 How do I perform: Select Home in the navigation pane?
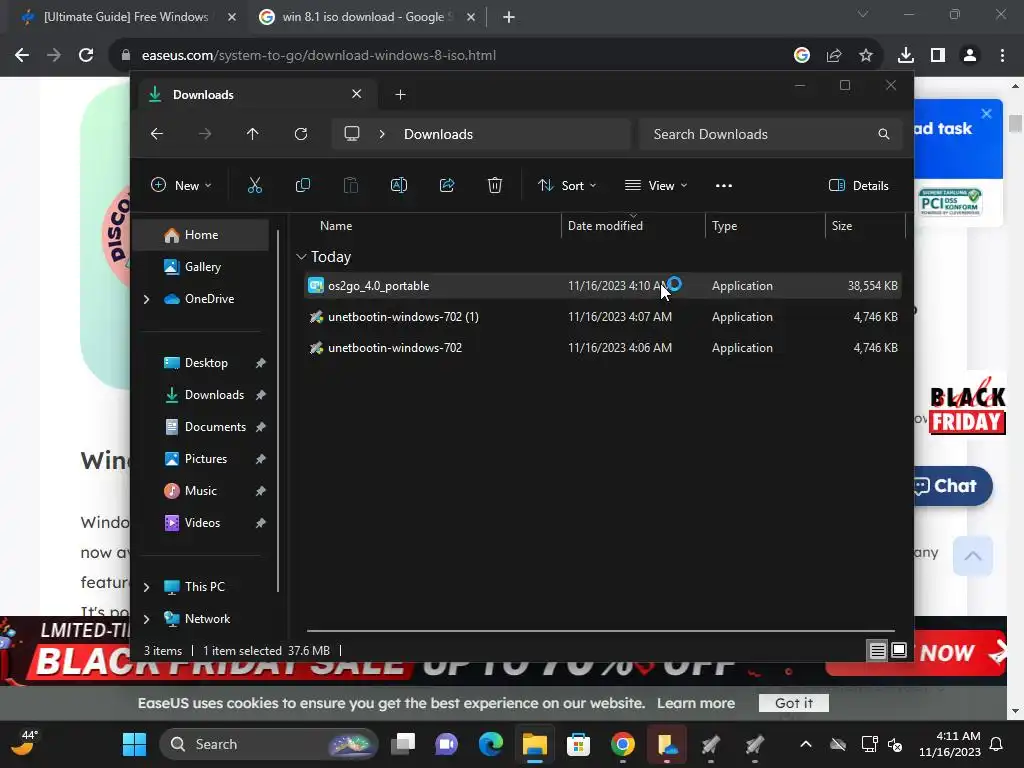pos(201,235)
